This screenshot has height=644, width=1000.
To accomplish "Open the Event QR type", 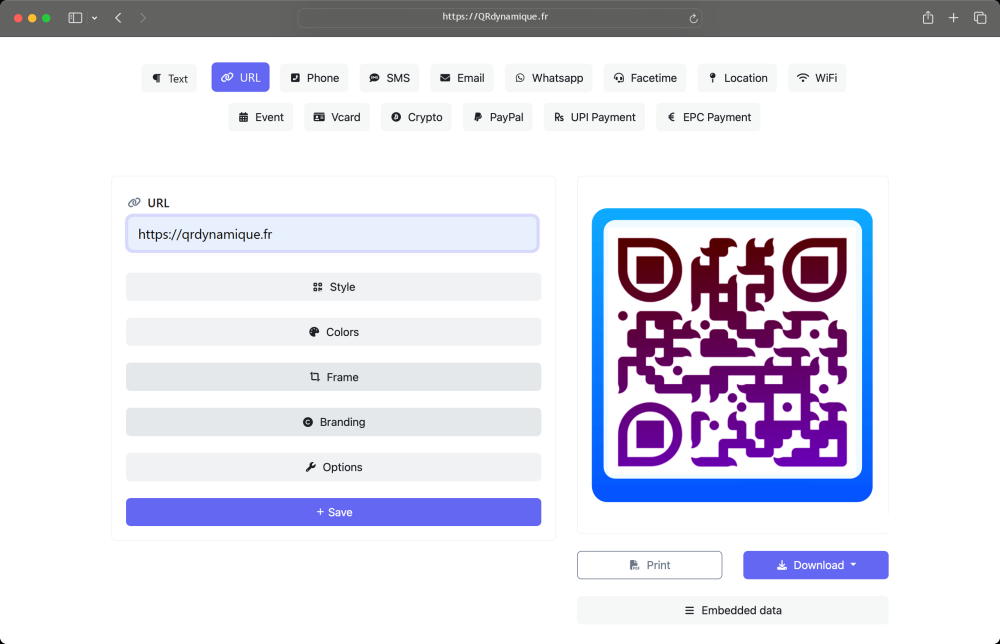I will (x=260, y=117).
